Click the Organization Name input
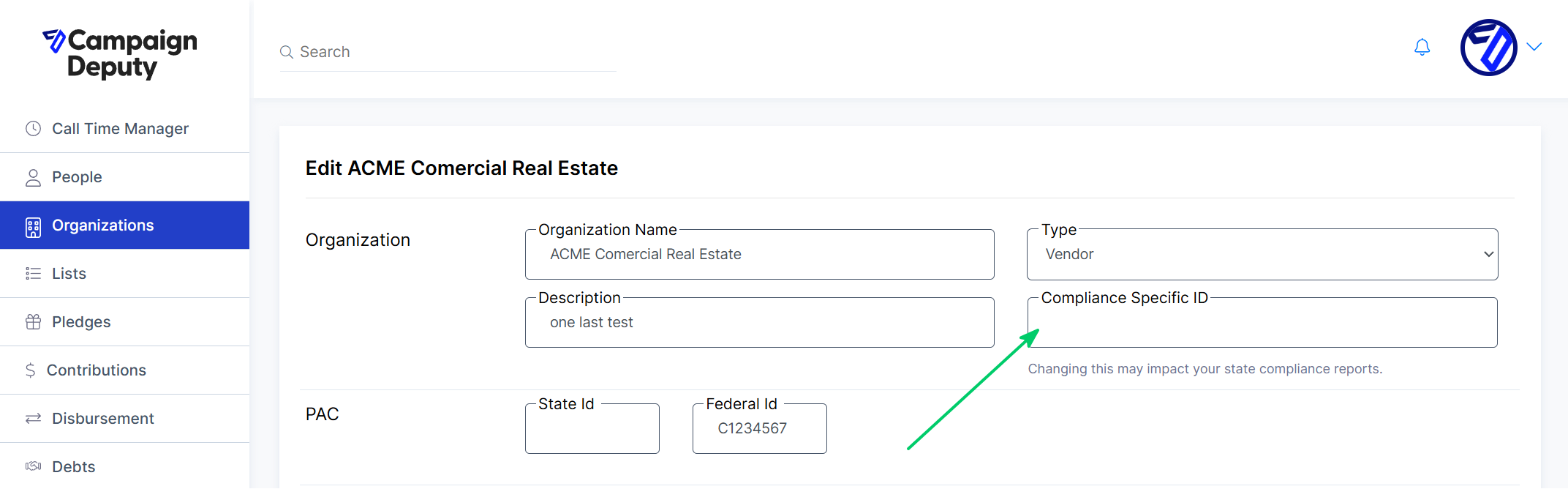 point(759,254)
